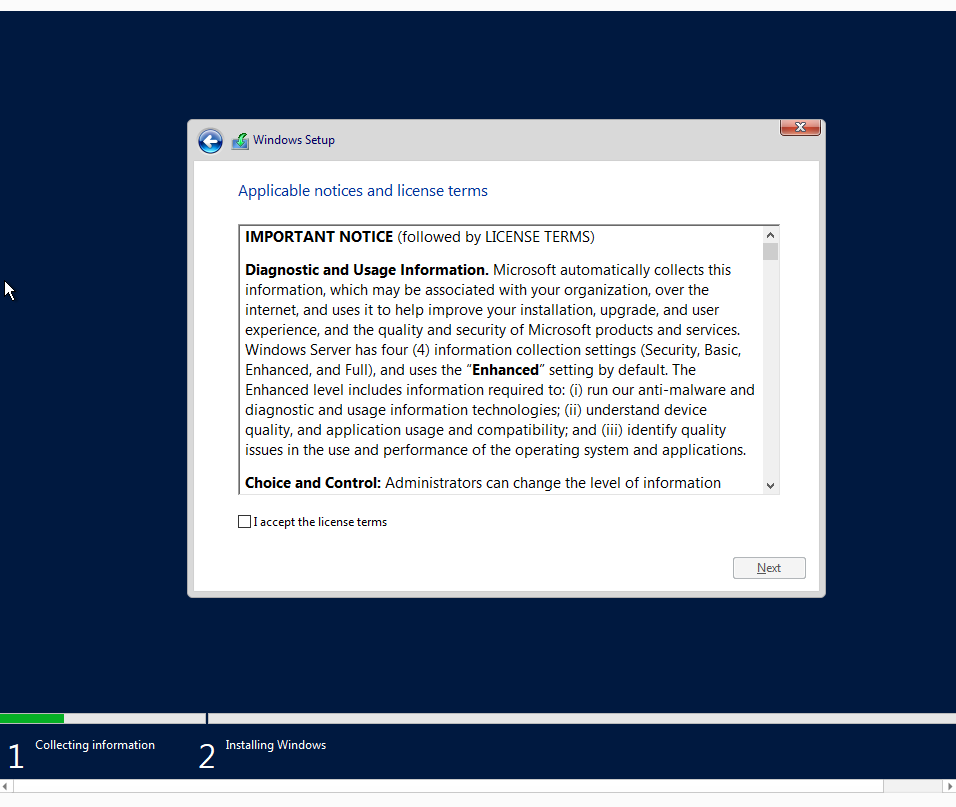Viewport: 956px width, 807px height.
Task: Click the license text scroll up arrow
Action: point(770,235)
